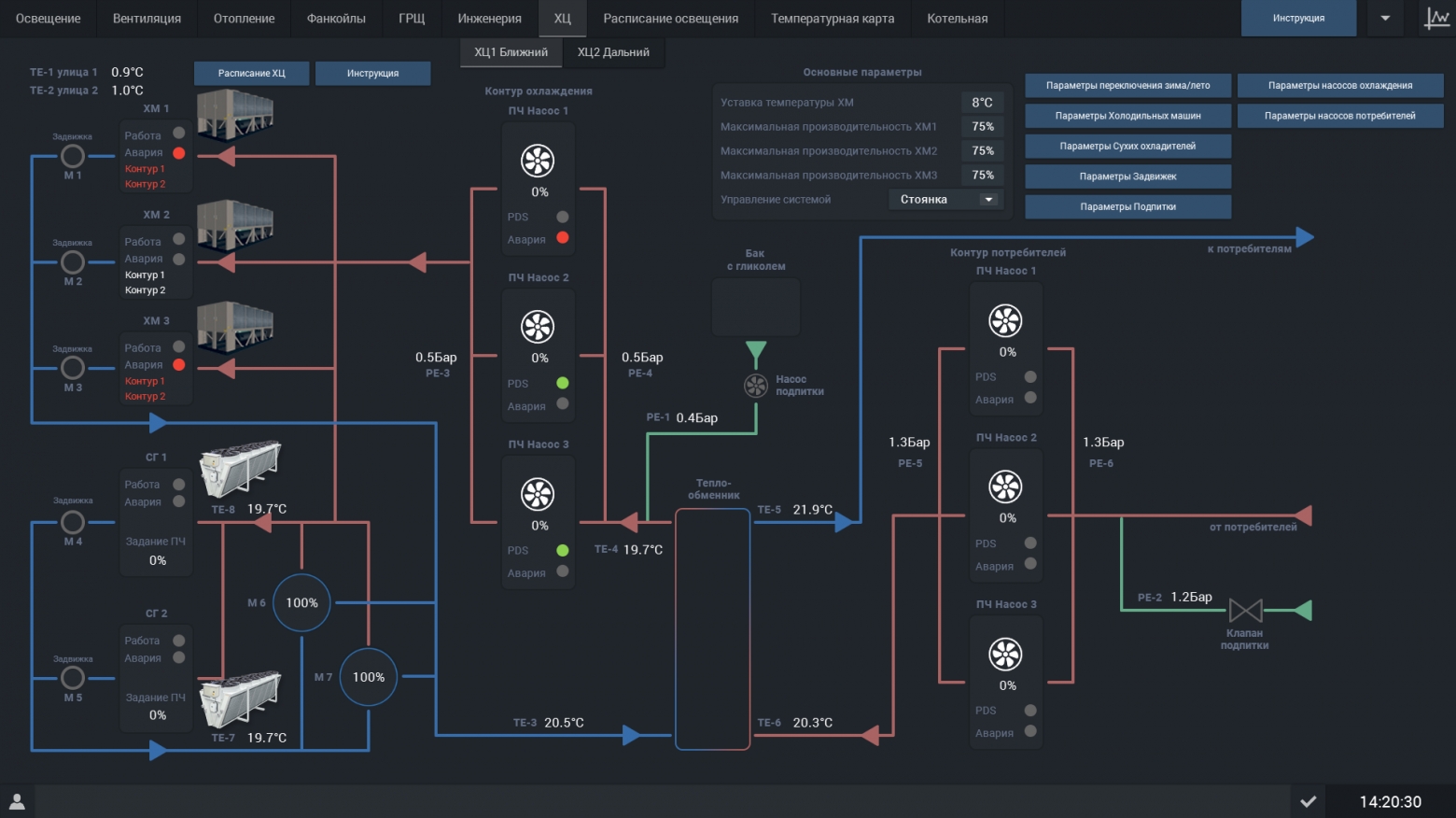This screenshot has width=1456, height=818.
Task: Expand the dropdown arrow next to Инструкция
Action: pyautogui.click(x=1385, y=18)
